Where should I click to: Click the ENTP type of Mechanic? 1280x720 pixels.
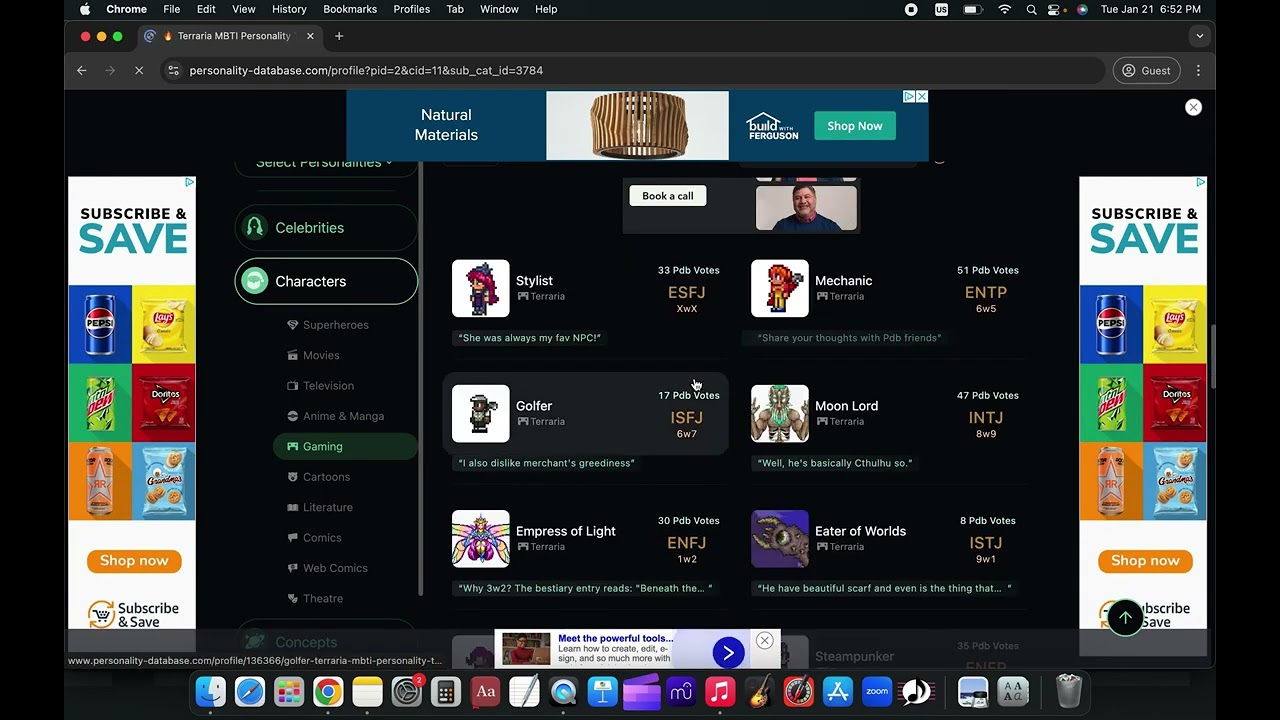986,293
